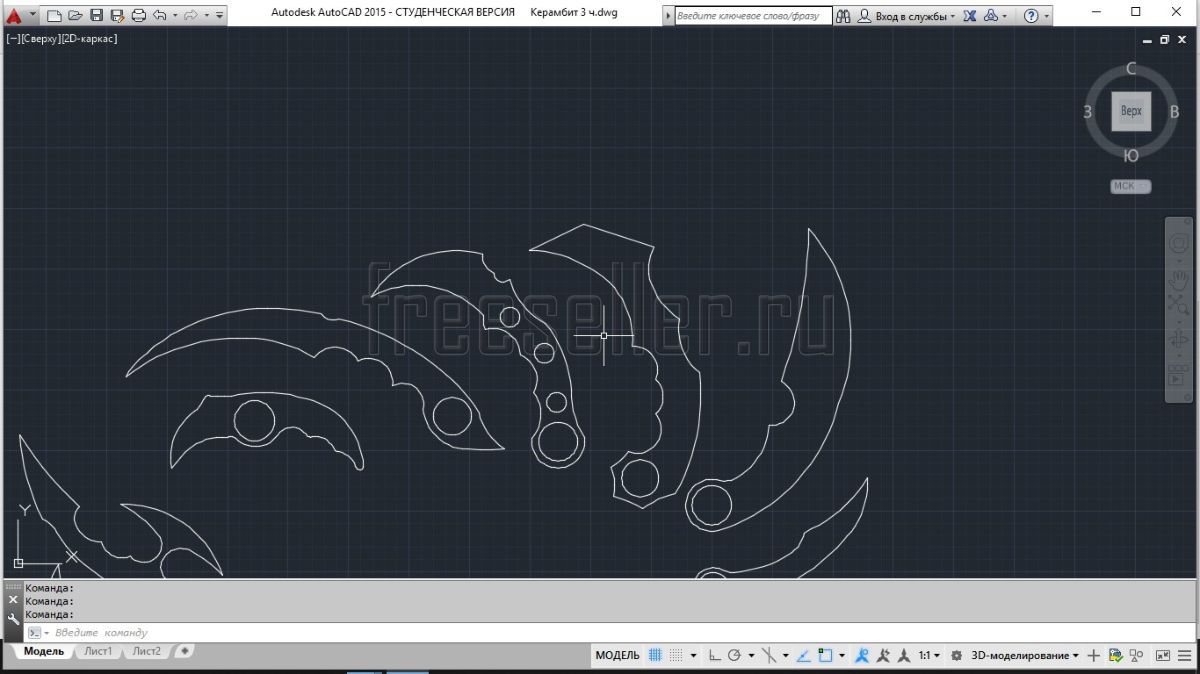Expand the Quick Access Toolbar customize arrow
The image size is (1200, 674).
point(220,15)
